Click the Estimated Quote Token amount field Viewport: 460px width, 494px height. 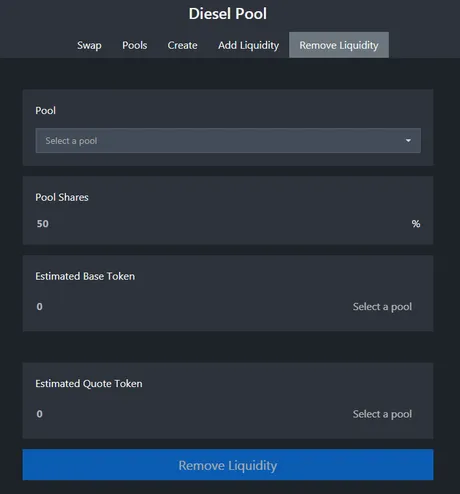[187, 414]
